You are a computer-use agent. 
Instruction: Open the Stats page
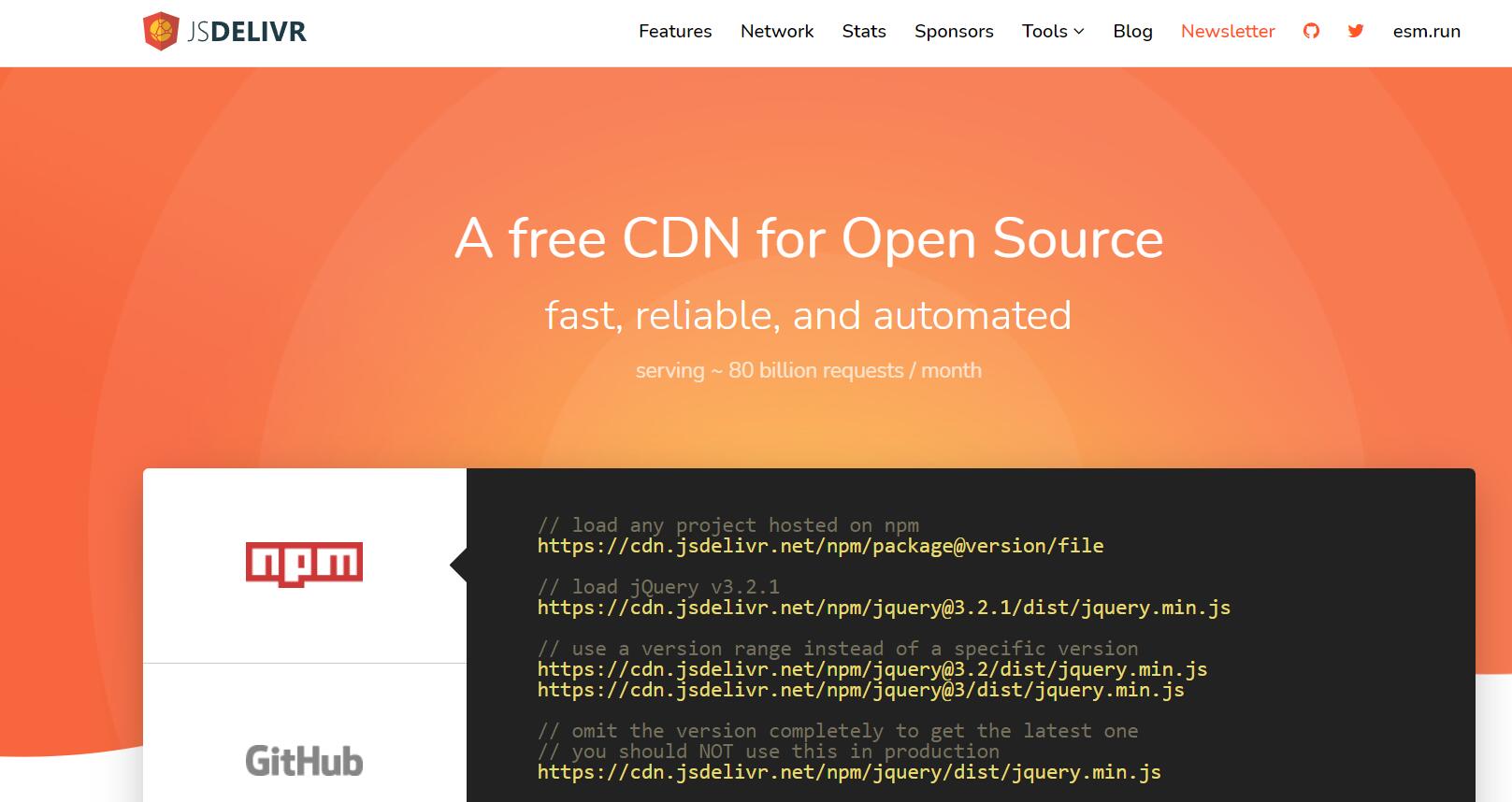pyautogui.click(x=864, y=32)
